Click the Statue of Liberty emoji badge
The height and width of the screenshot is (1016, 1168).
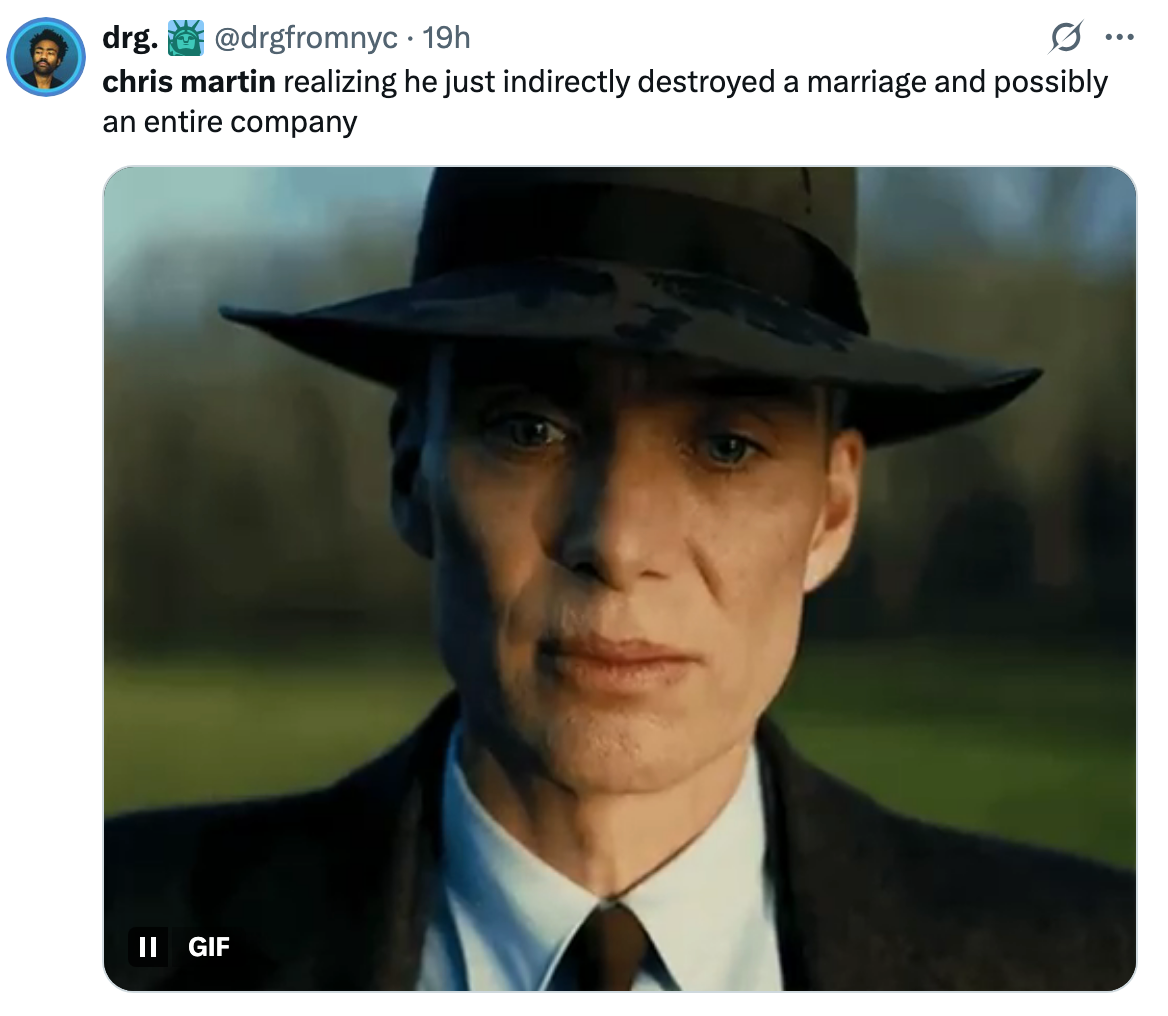[x=184, y=38]
